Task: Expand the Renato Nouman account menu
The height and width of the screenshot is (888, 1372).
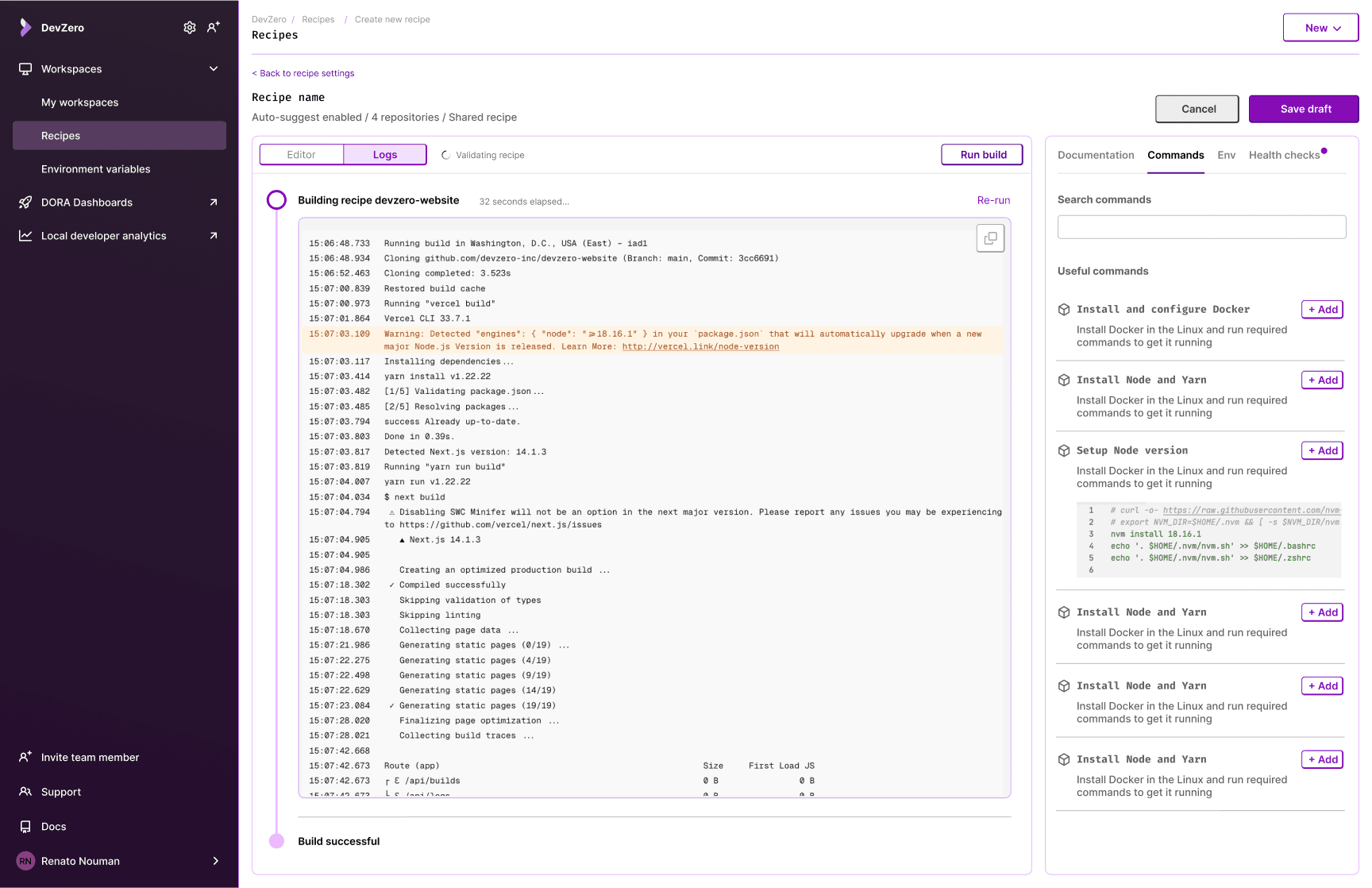Action: (214, 861)
